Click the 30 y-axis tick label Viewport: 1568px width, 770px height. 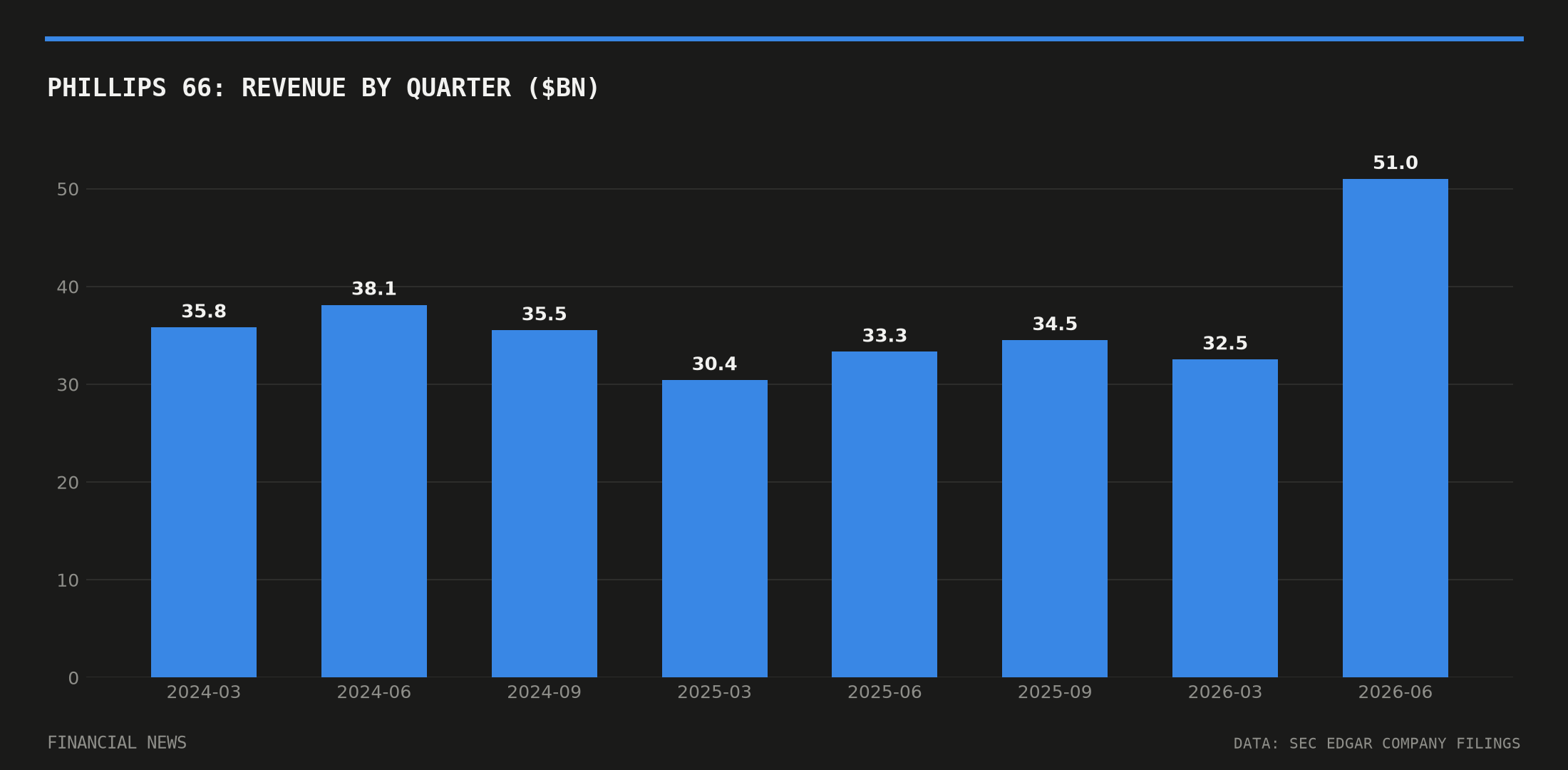pos(68,385)
